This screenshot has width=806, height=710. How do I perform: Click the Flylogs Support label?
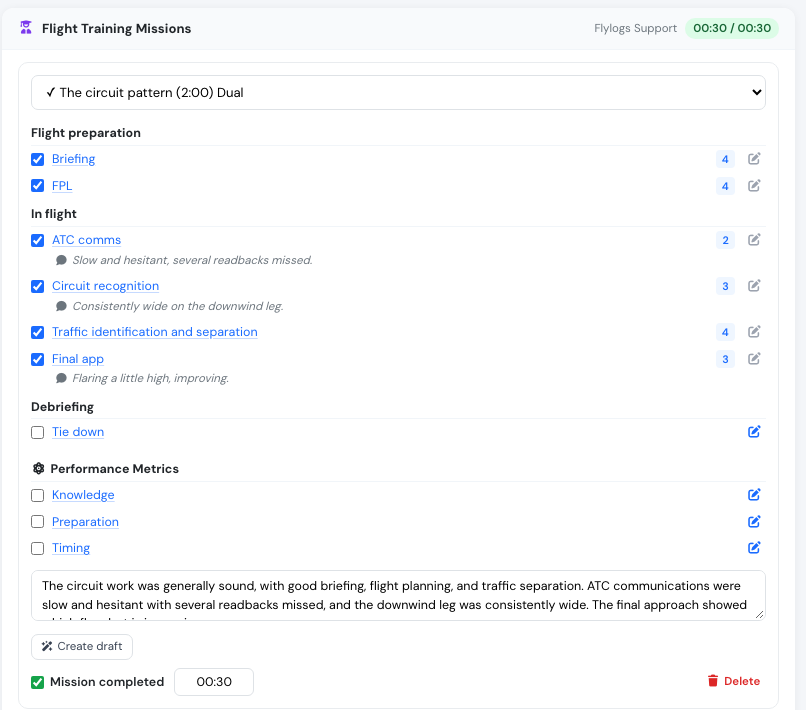point(635,28)
